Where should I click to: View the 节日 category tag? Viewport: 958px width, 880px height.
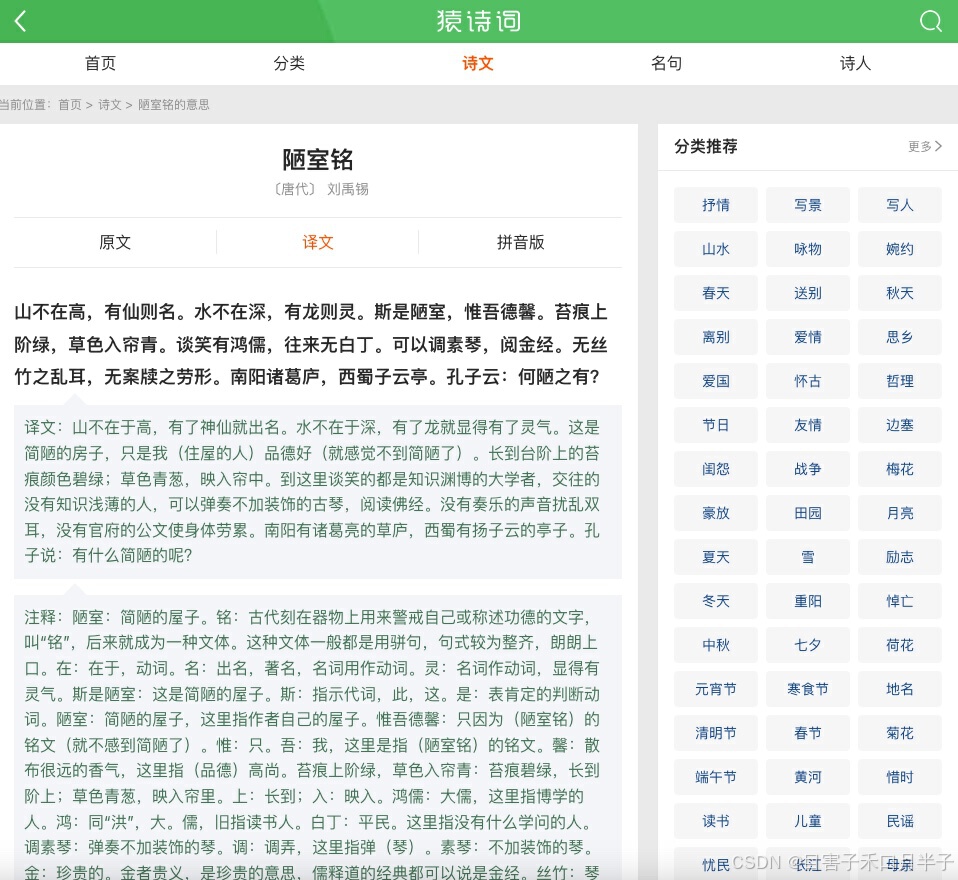715,425
